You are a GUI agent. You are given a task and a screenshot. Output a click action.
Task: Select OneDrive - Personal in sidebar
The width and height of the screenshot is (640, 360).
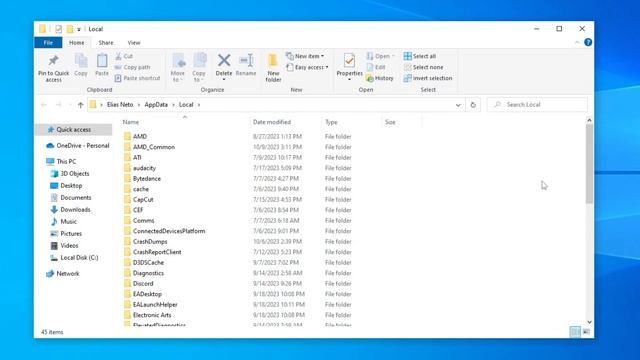78,146
